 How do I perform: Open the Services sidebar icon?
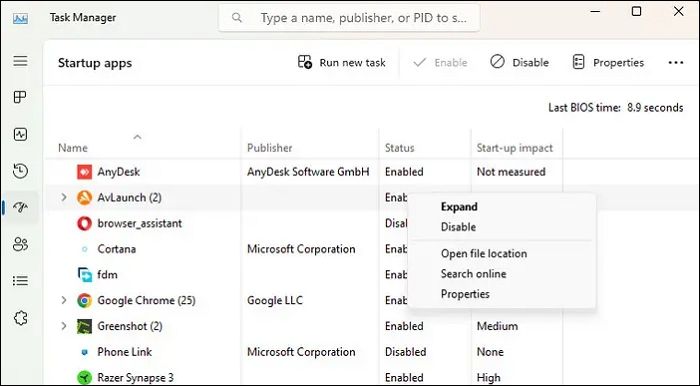(x=21, y=318)
